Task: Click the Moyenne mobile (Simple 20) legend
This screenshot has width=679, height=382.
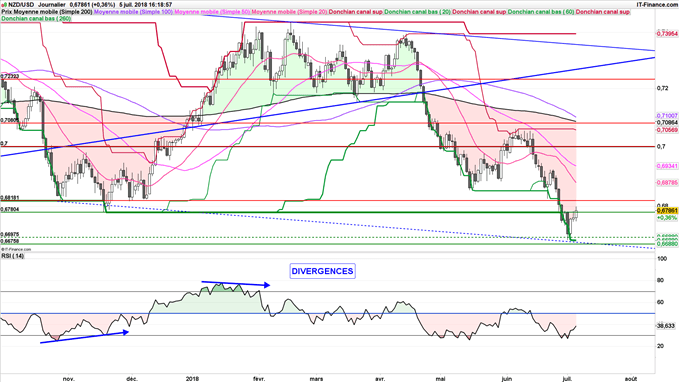Action: coord(289,12)
